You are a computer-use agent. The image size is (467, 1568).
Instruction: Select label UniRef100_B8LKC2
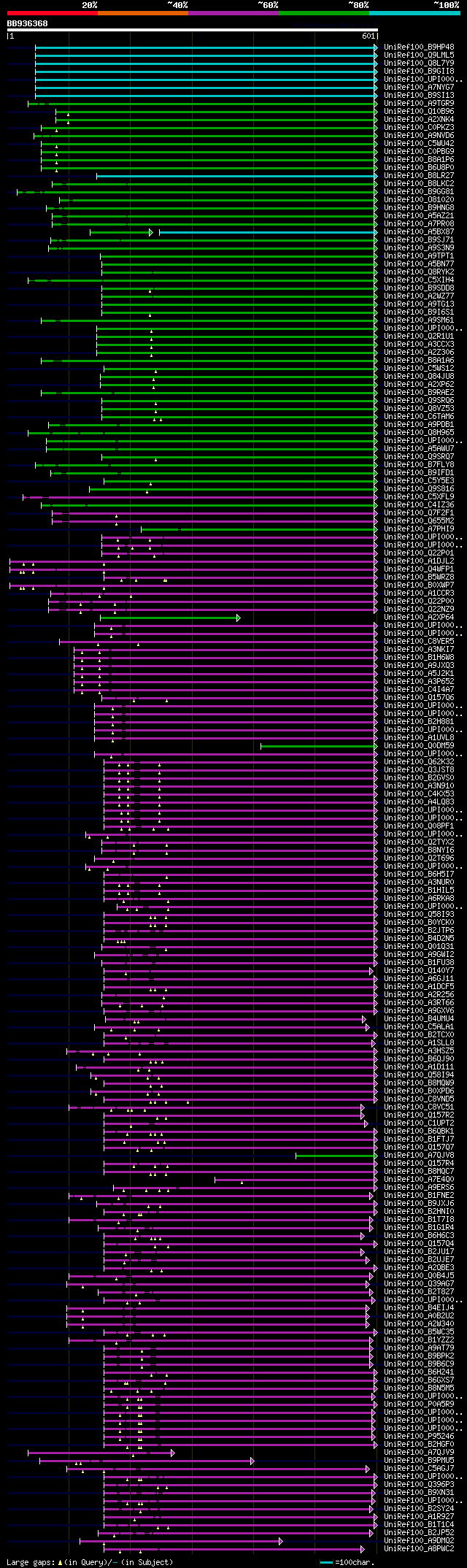pyautogui.click(x=419, y=184)
